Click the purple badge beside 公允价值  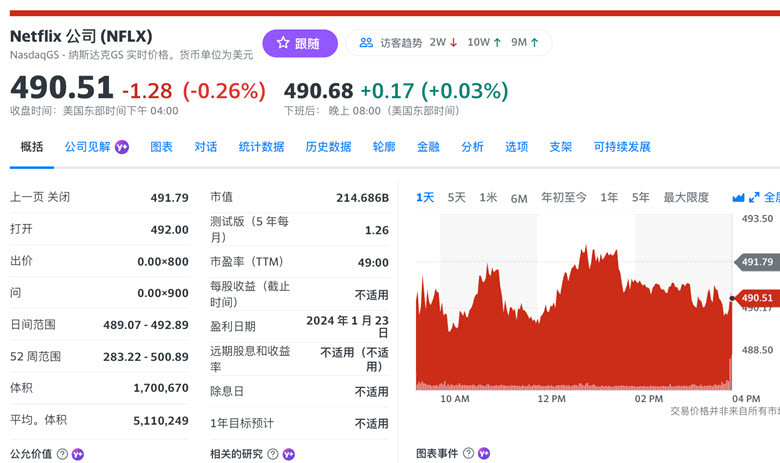pyautogui.click(x=78, y=454)
